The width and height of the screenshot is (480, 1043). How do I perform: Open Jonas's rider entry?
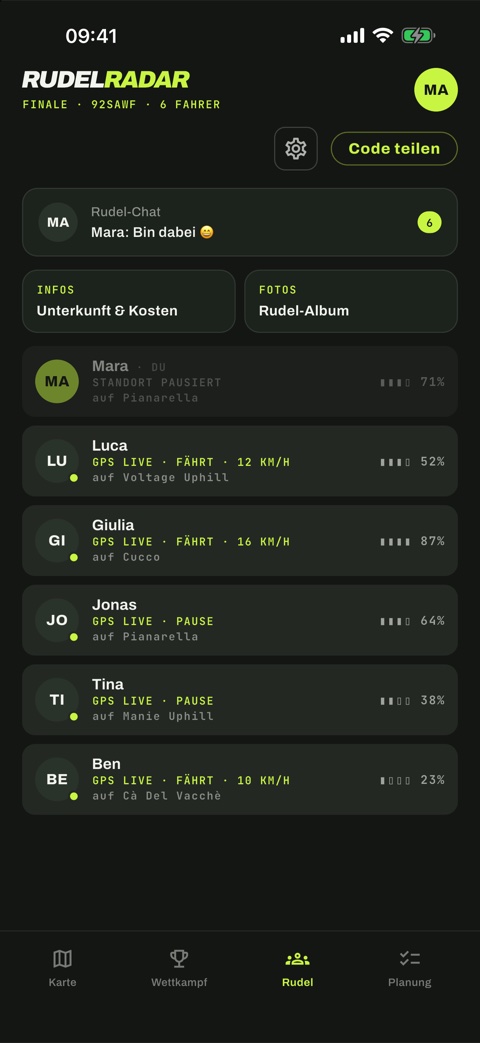[x=240, y=620]
